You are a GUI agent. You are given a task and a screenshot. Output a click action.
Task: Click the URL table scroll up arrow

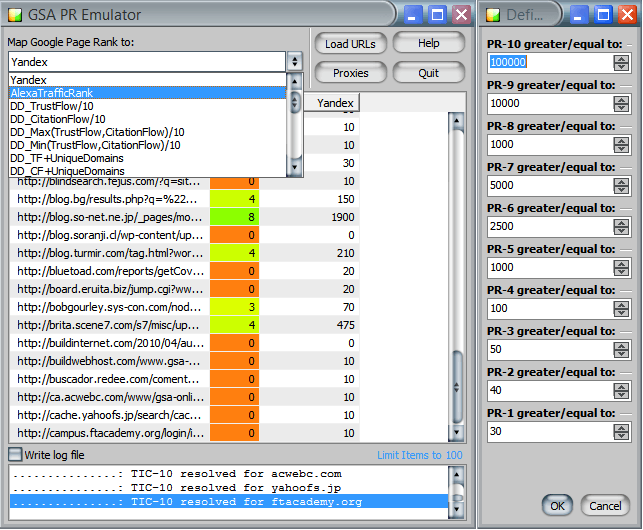click(x=456, y=120)
